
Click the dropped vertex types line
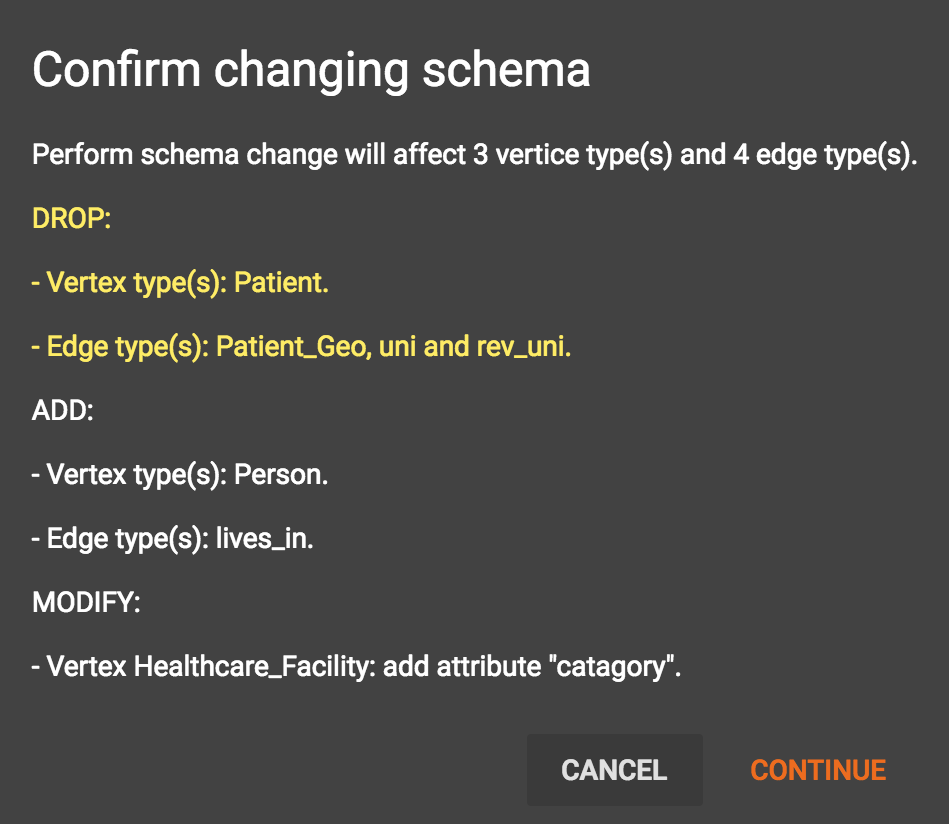180,283
